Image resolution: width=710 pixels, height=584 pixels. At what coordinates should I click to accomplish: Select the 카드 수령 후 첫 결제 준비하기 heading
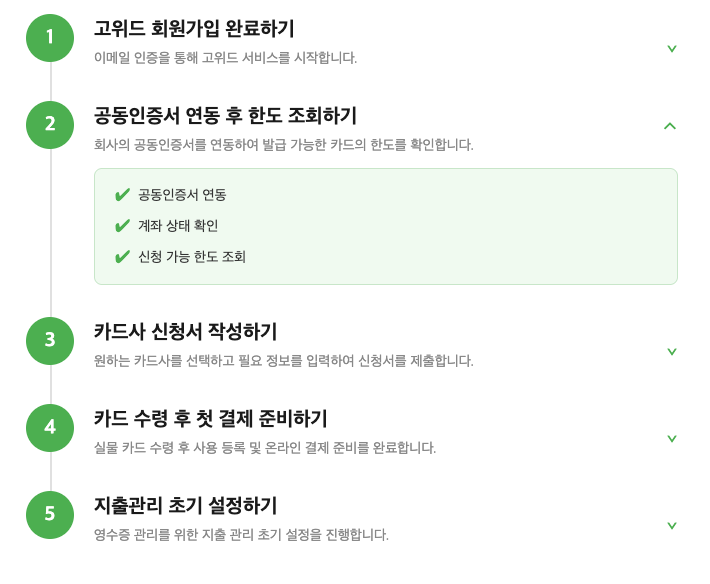(x=211, y=418)
